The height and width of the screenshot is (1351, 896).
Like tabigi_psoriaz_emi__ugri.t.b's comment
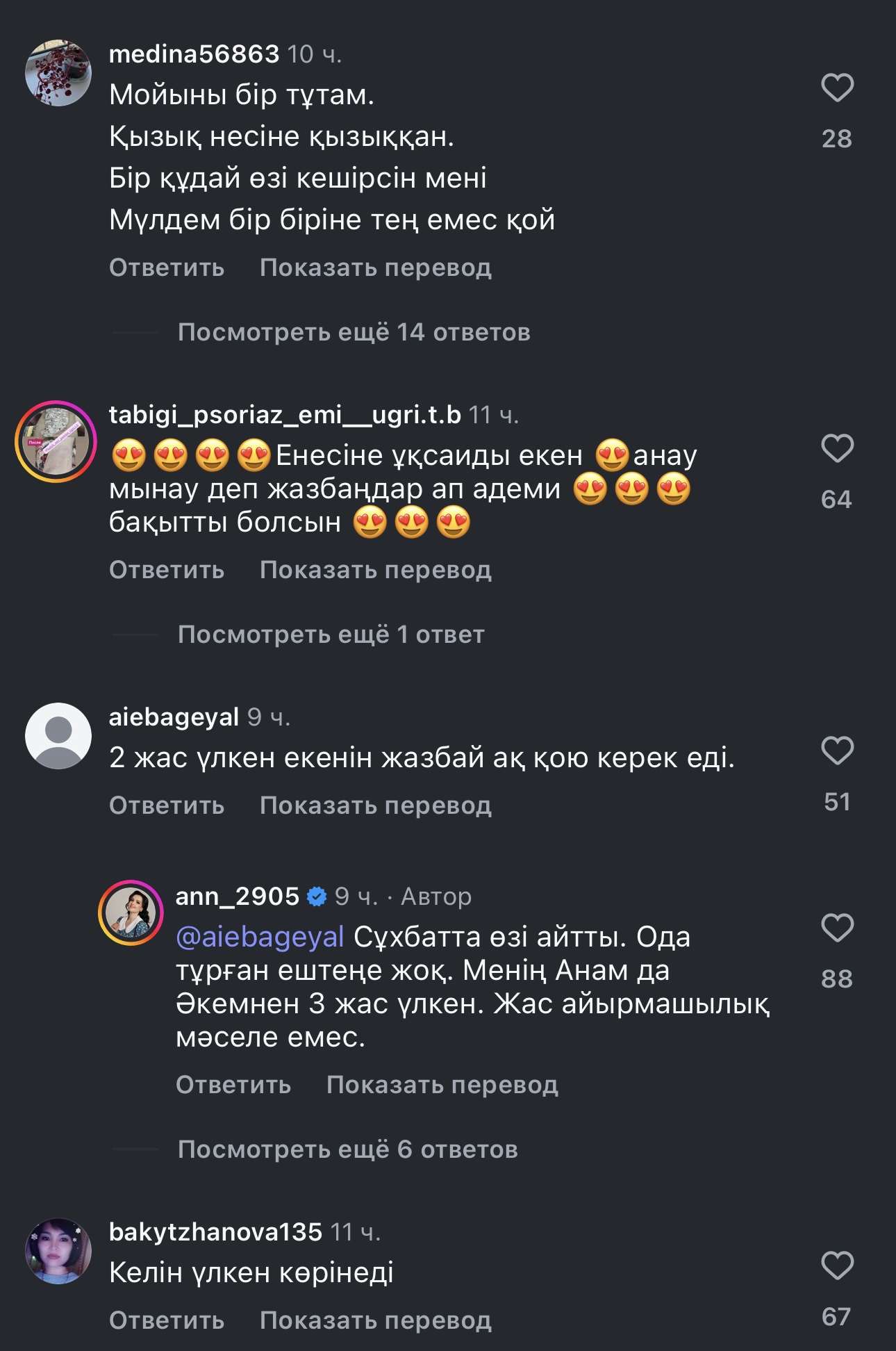[837, 448]
